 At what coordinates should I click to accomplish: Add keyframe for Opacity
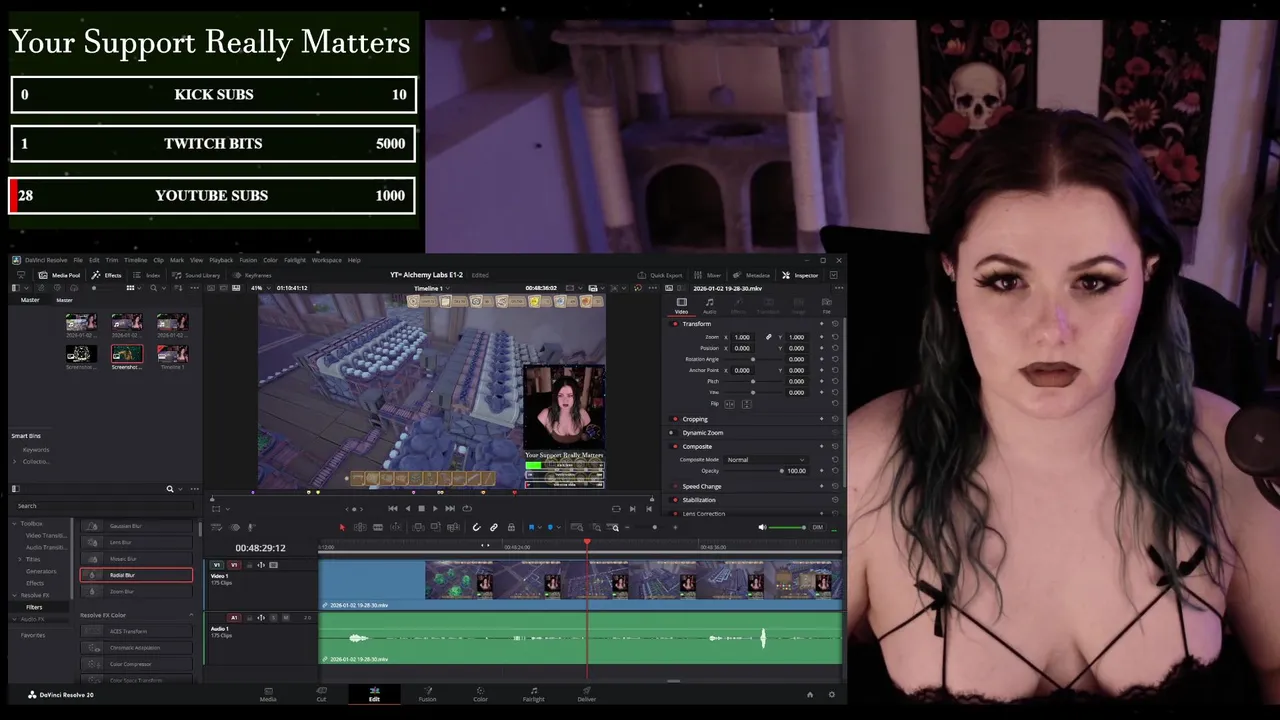click(821, 470)
